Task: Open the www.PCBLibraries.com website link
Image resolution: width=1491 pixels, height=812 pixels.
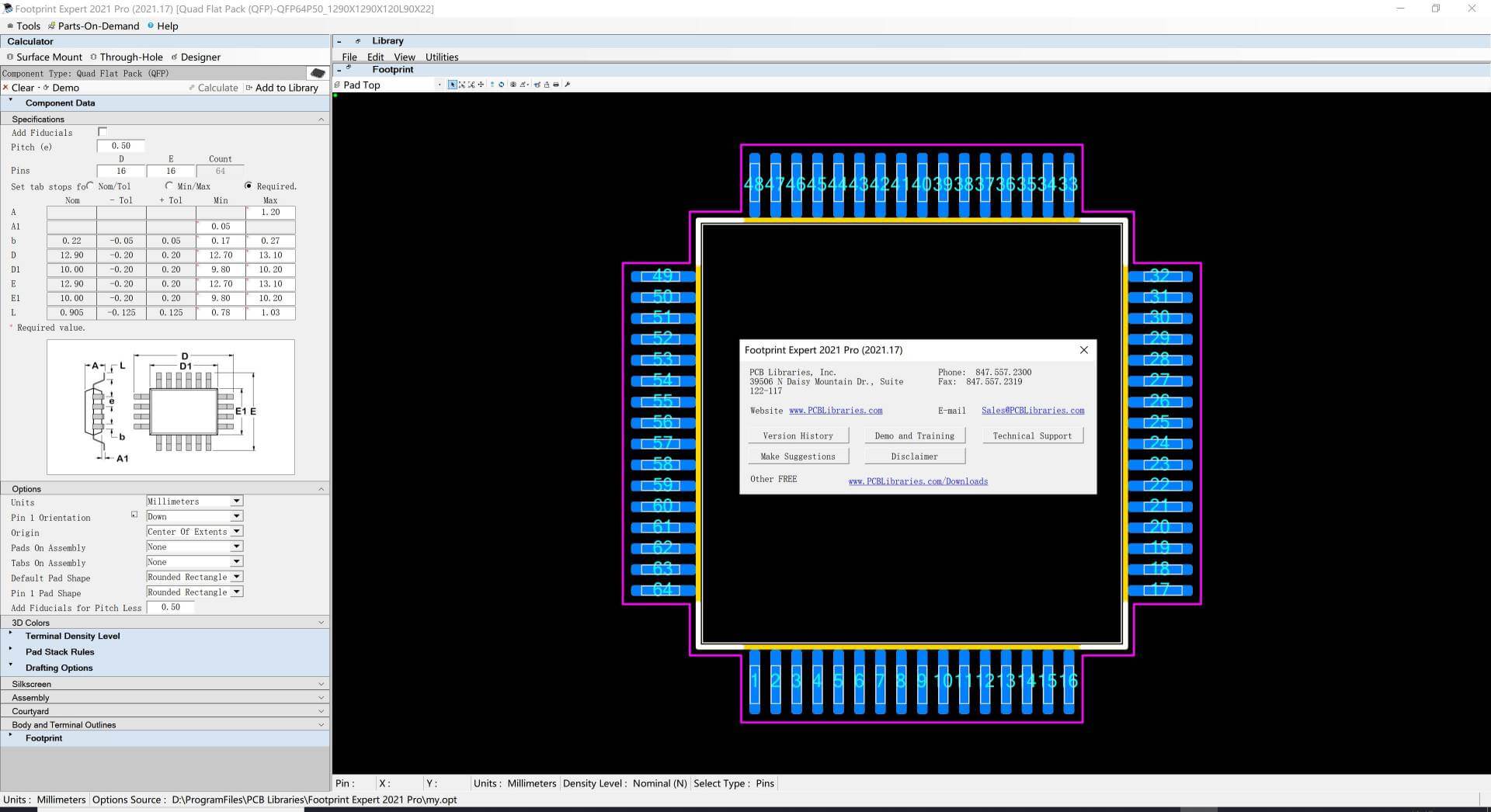Action: click(x=836, y=411)
